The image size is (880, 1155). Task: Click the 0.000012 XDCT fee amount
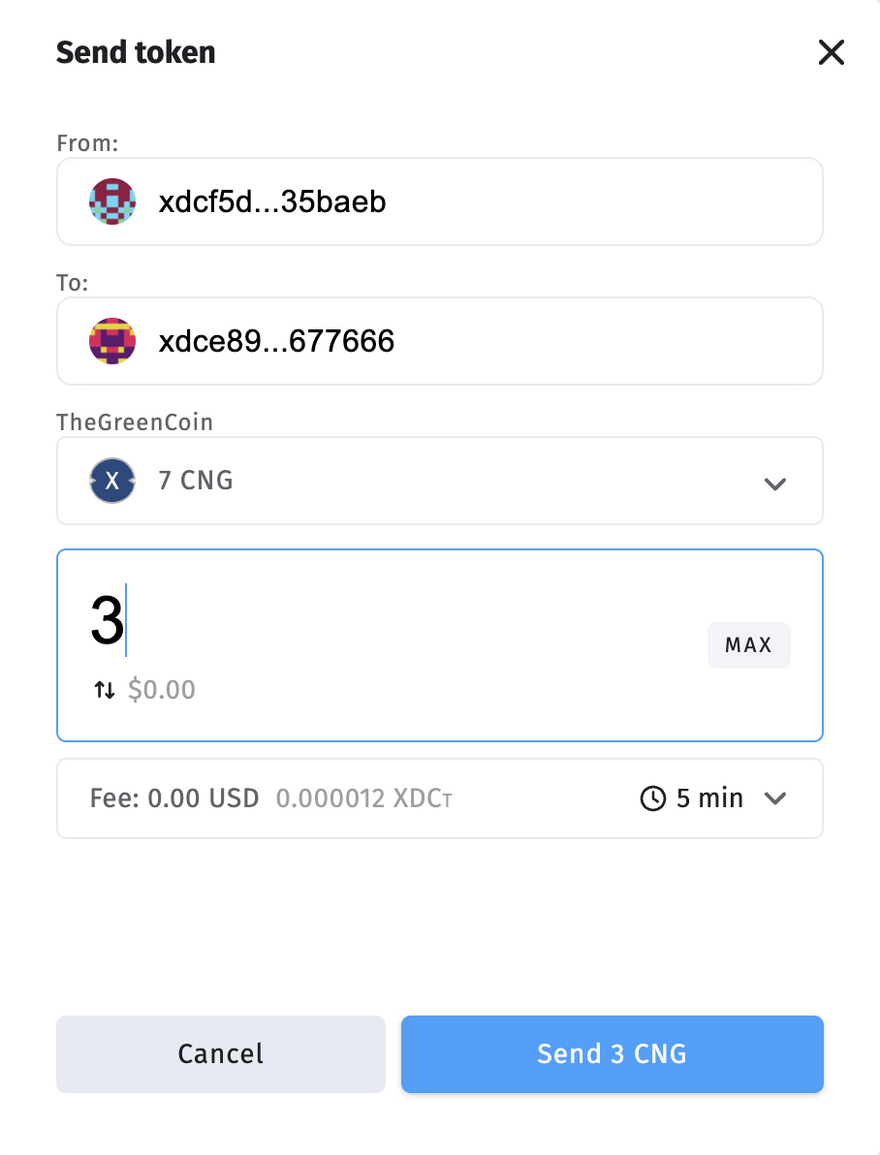click(x=364, y=798)
